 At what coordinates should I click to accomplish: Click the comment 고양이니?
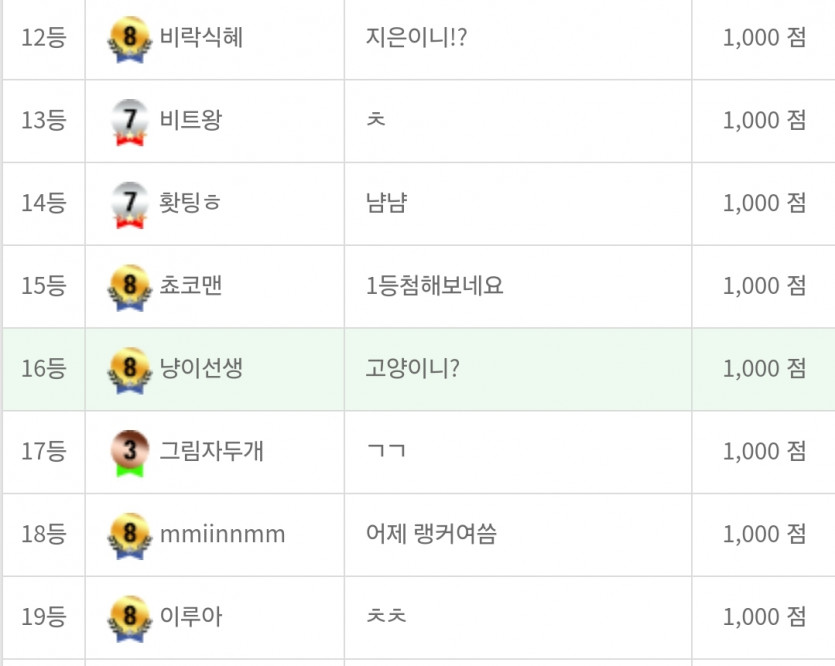tap(413, 368)
